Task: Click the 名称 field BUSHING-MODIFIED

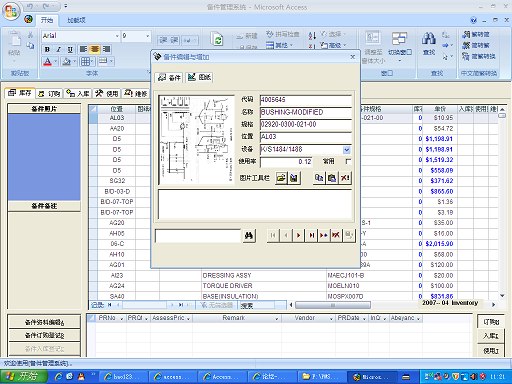Action: coord(306,112)
